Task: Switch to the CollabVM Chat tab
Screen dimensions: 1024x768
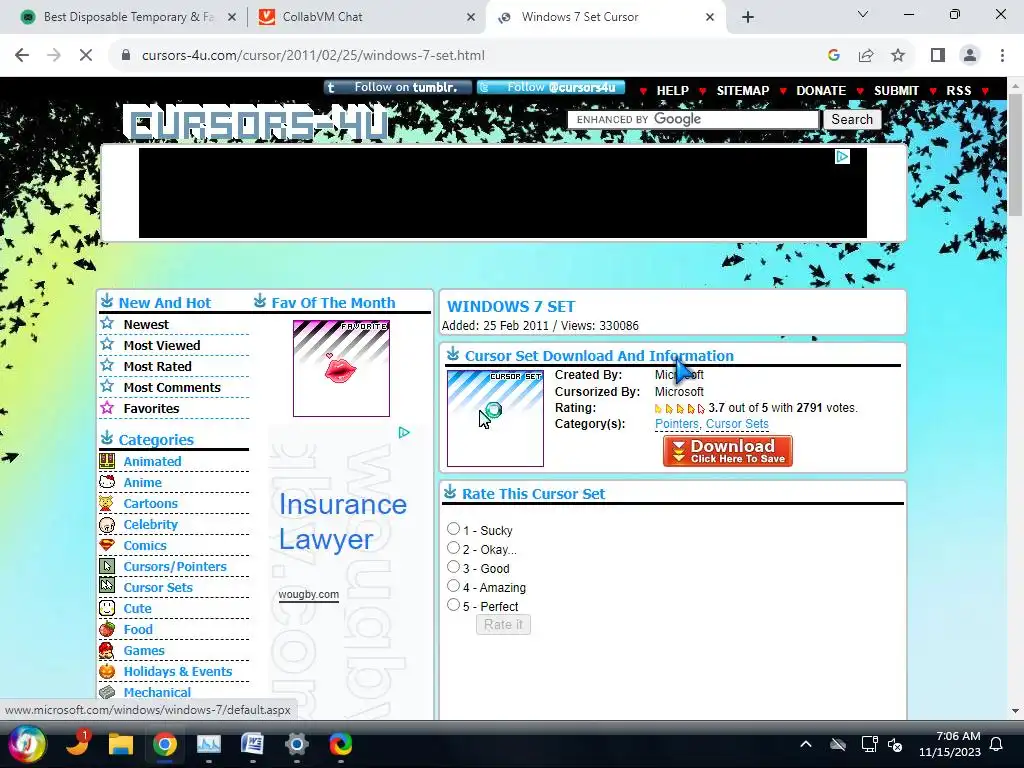Action: click(x=364, y=17)
